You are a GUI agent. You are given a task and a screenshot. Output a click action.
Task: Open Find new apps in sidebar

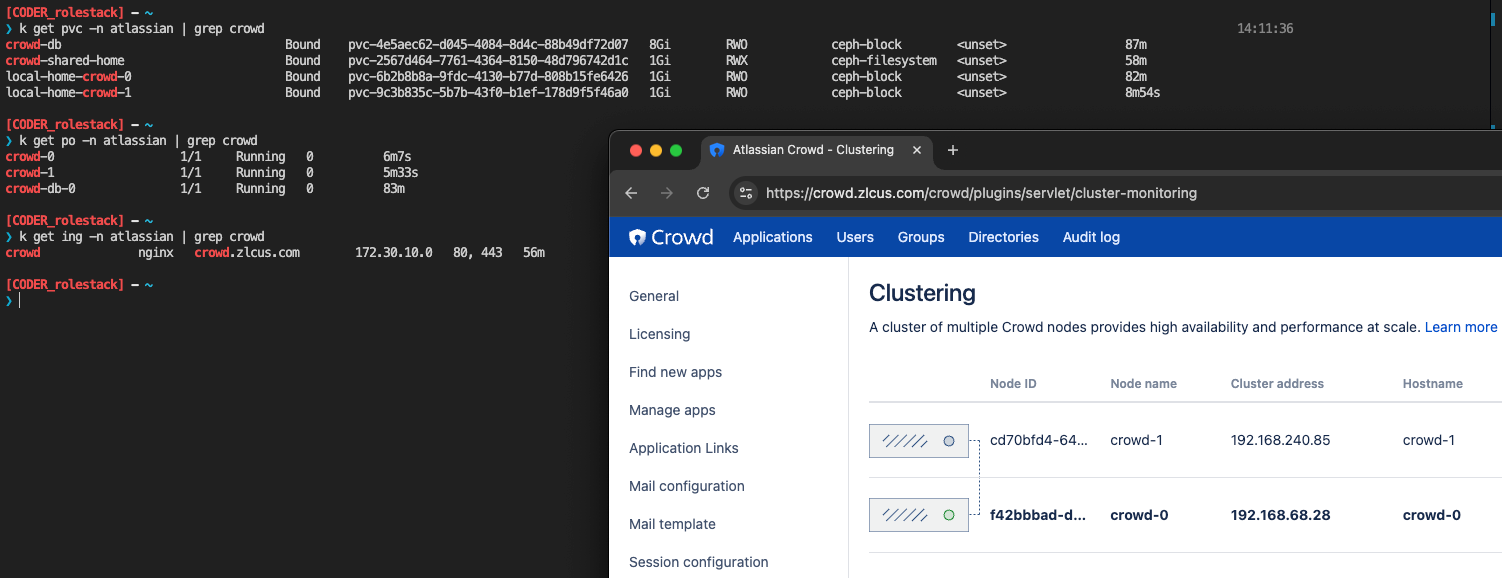676,372
